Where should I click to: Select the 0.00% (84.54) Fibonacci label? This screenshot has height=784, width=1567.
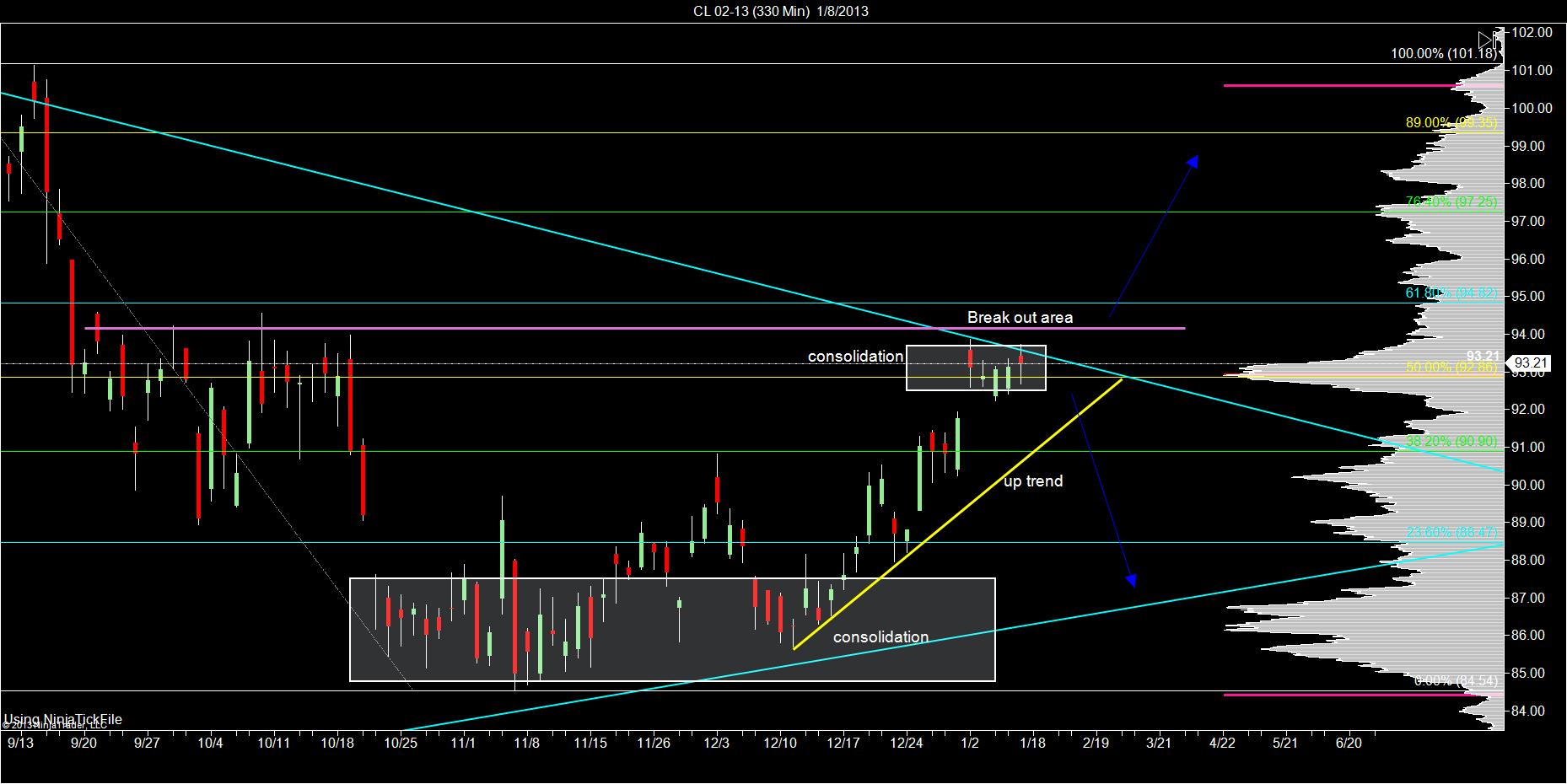(x=1456, y=680)
